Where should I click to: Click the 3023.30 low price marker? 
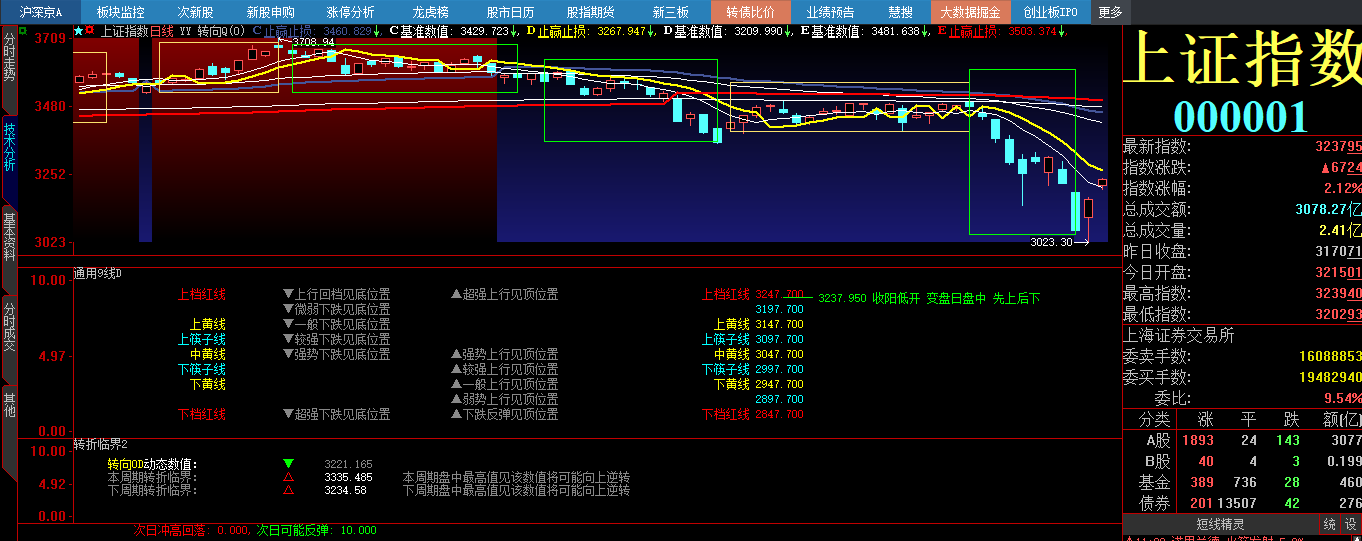tap(1051, 241)
